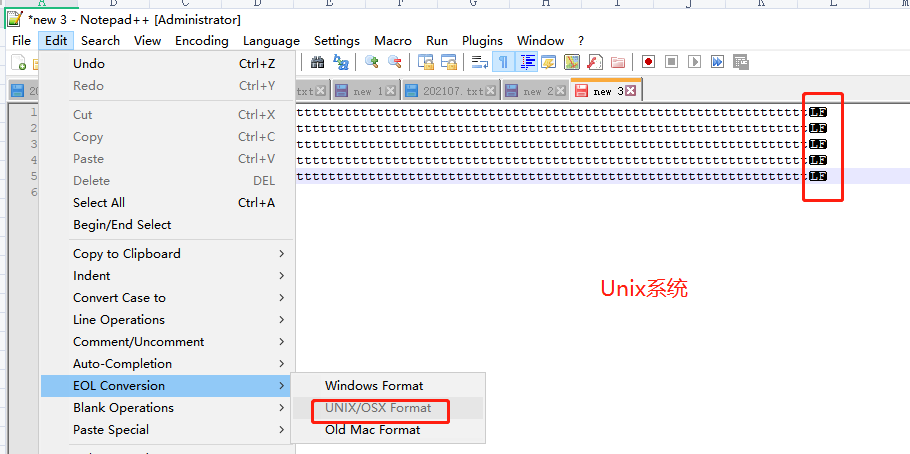Click Cut in the Edit menu

(x=168, y=115)
